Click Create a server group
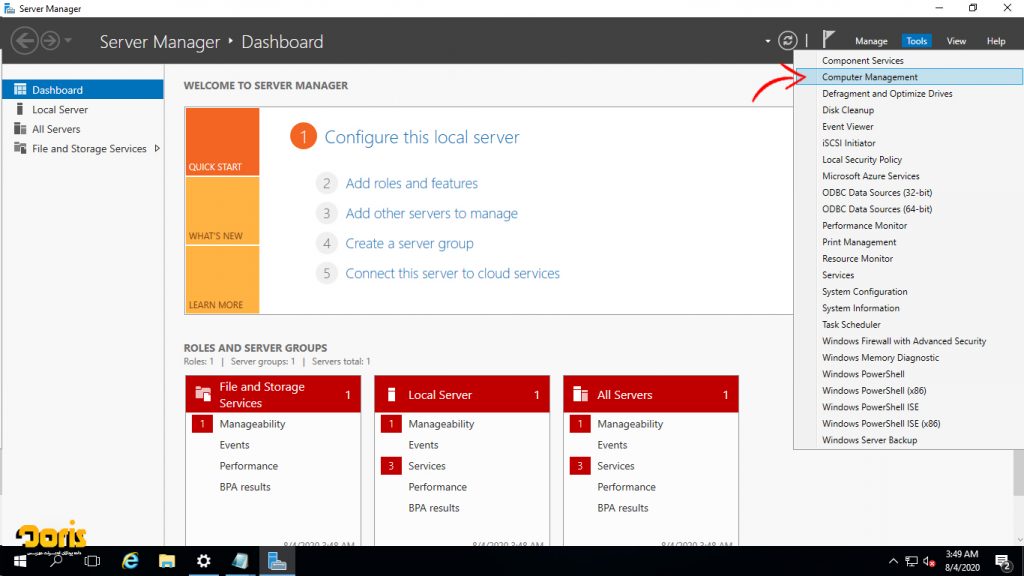 (x=409, y=244)
